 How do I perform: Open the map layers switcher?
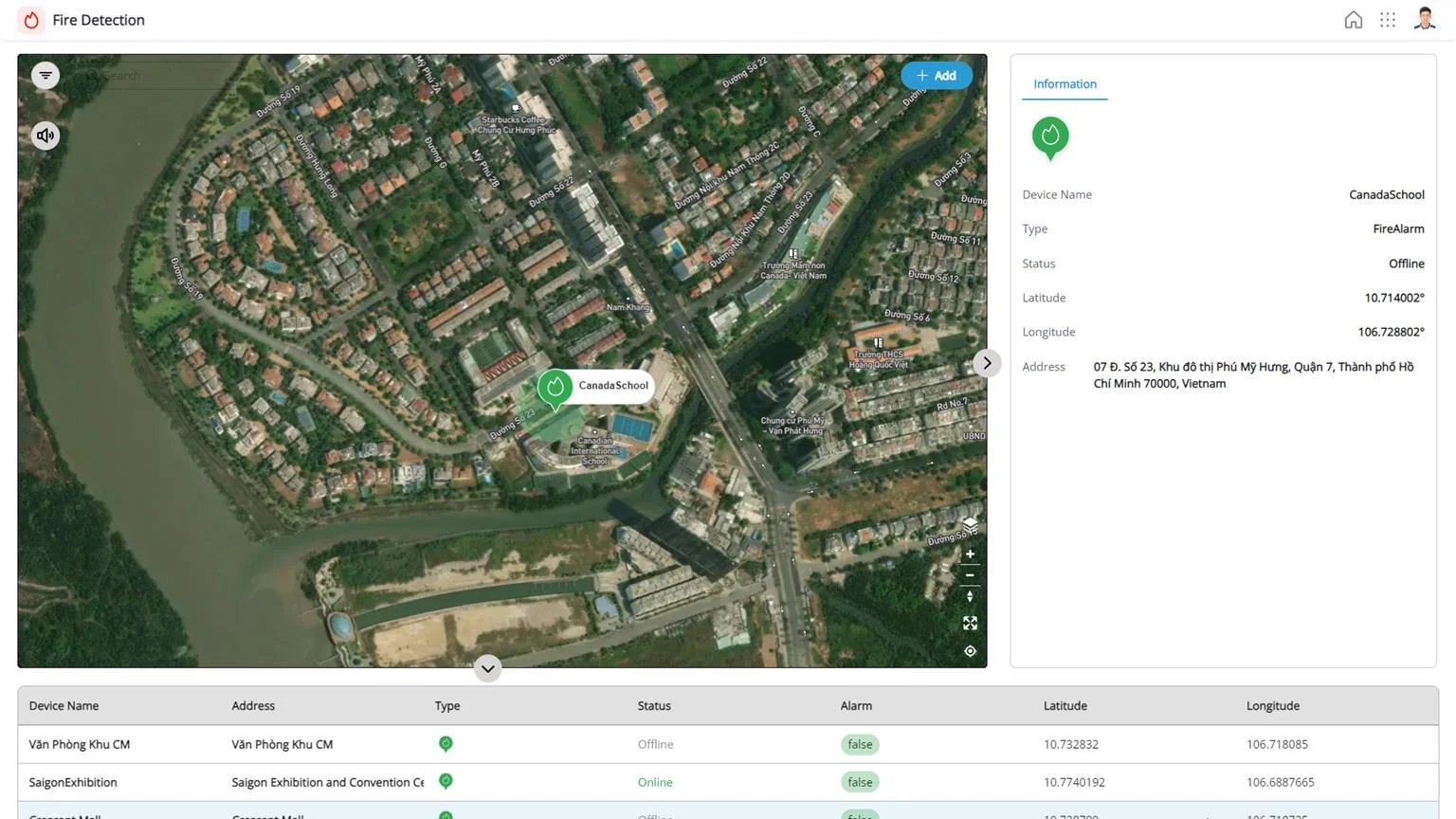[970, 524]
